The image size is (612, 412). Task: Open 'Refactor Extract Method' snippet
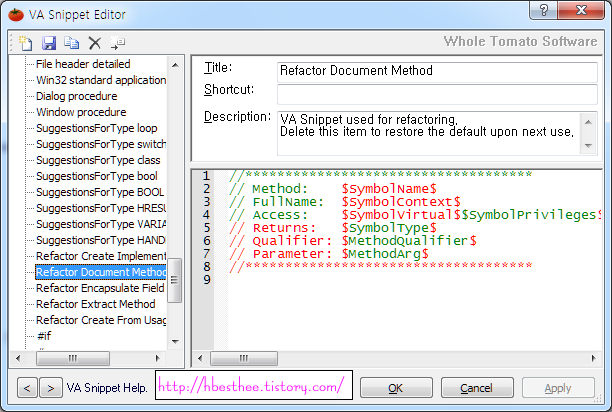pos(96,304)
